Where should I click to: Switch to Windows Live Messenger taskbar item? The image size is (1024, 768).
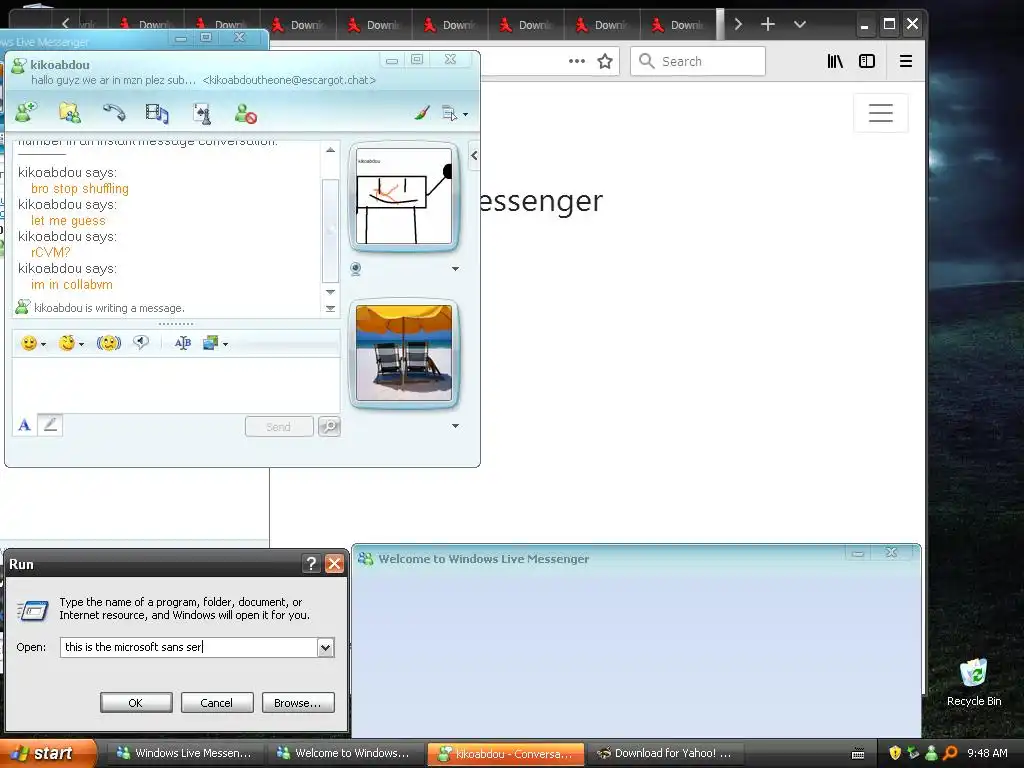[x=184, y=753]
